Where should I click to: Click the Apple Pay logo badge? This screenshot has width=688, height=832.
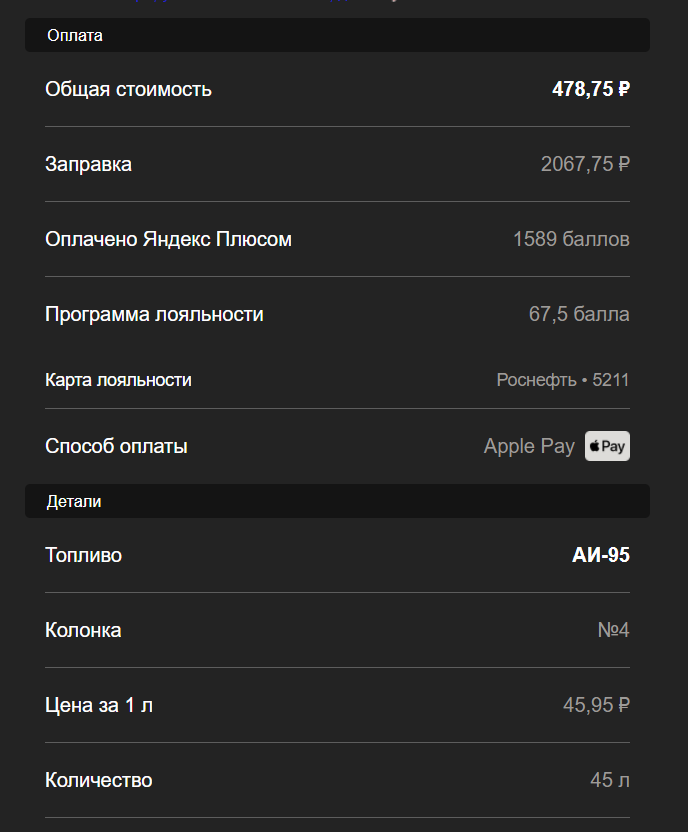(607, 446)
